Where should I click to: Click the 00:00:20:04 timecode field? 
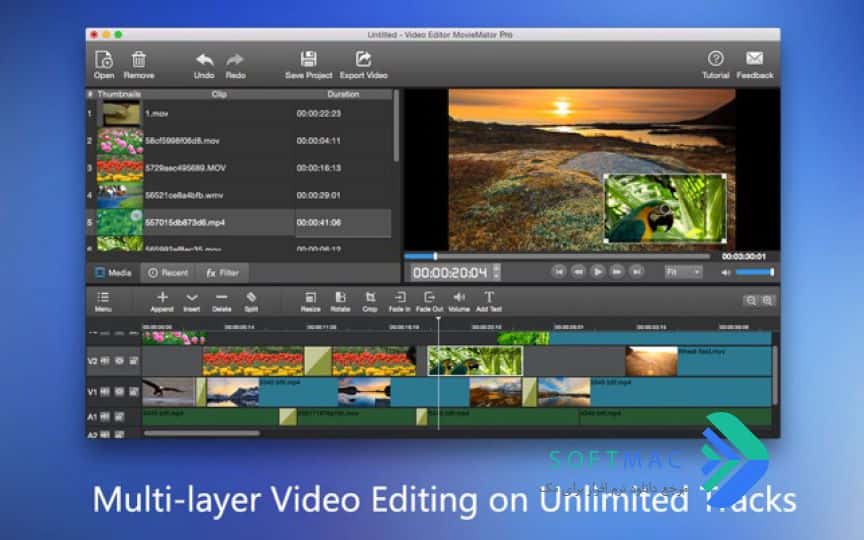click(x=450, y=272)
